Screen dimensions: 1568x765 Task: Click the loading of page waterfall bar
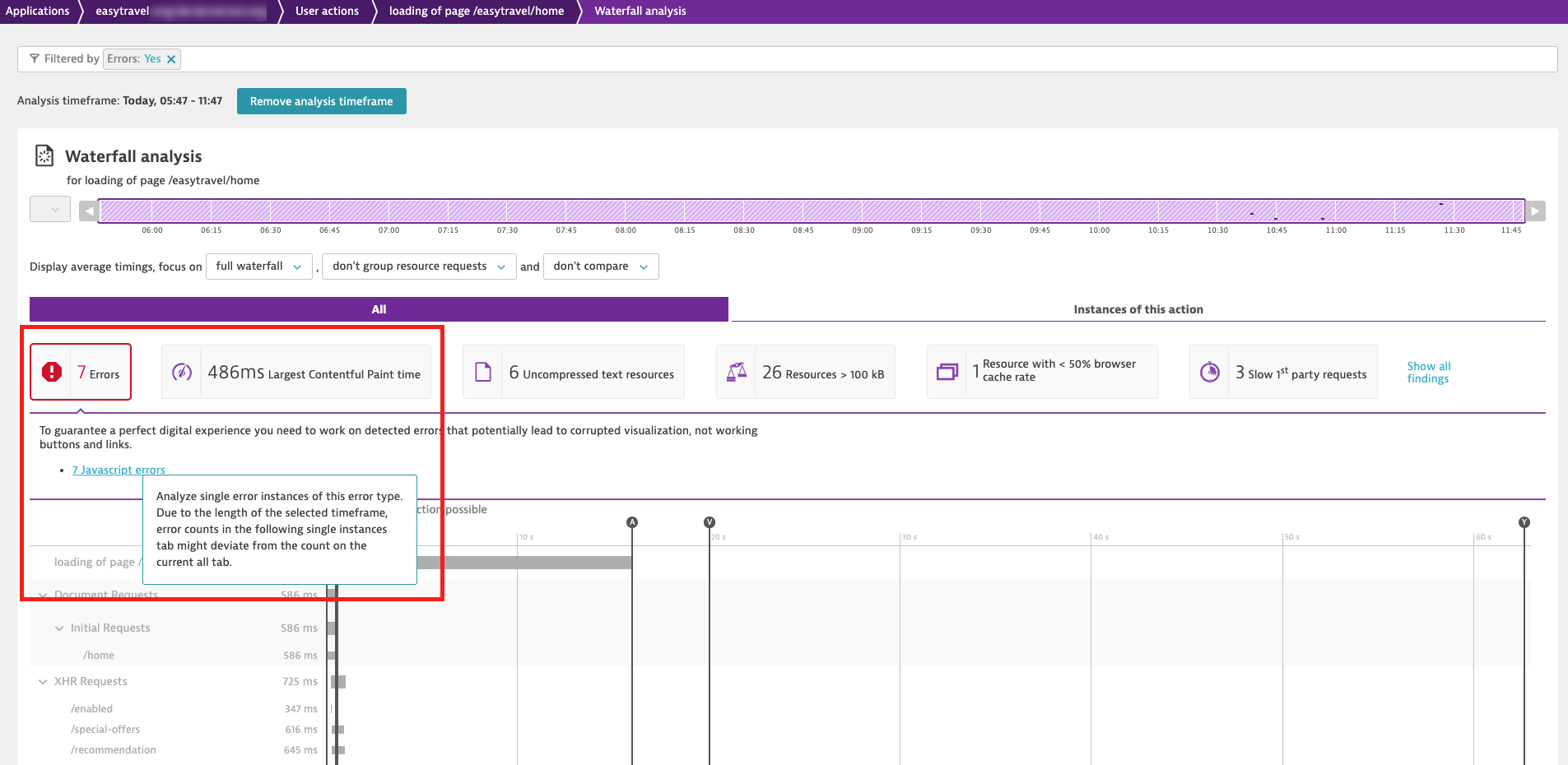point(524,563)
